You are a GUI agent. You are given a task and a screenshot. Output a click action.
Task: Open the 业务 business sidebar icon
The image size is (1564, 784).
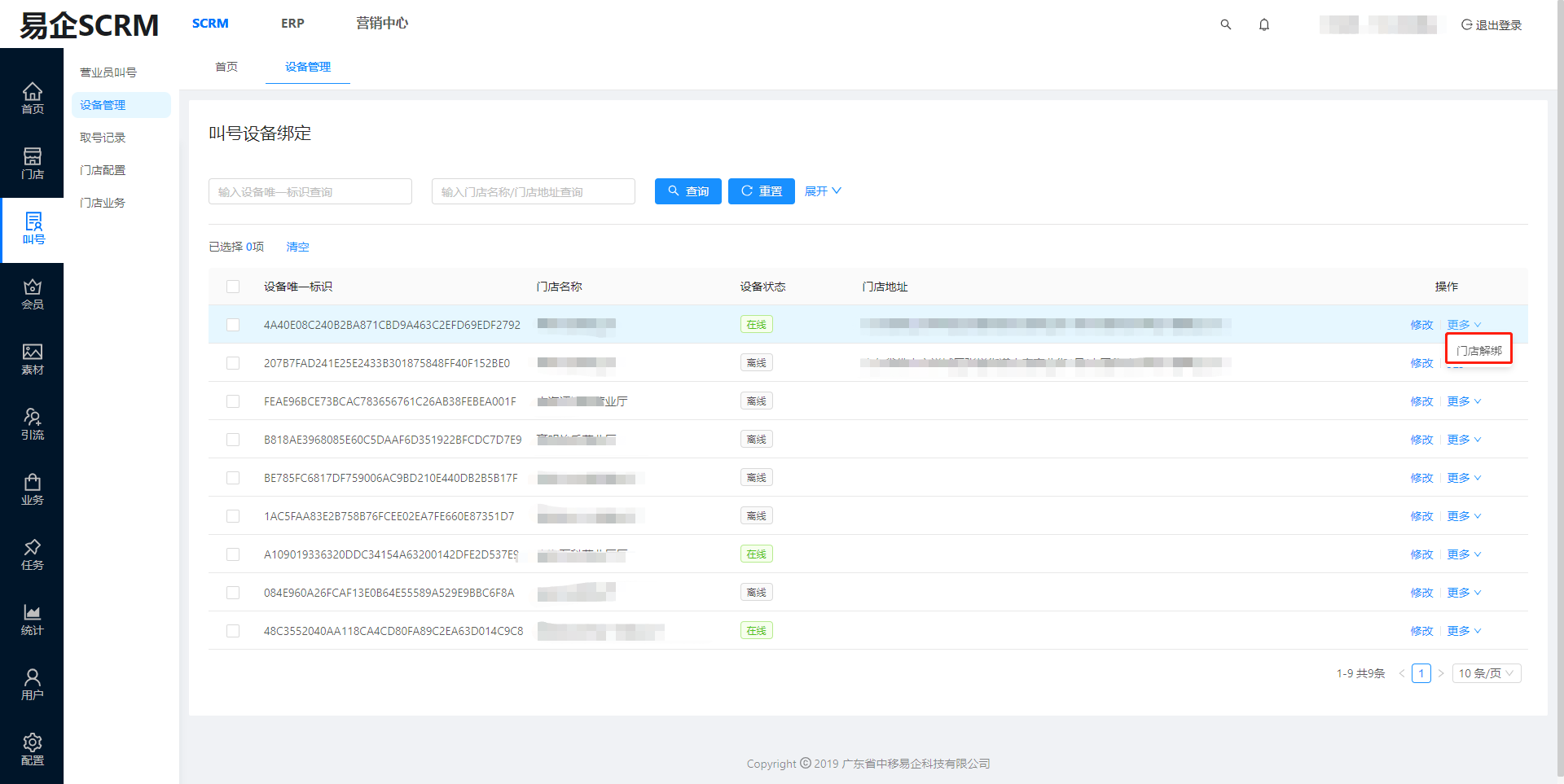[x=32, y=489]
